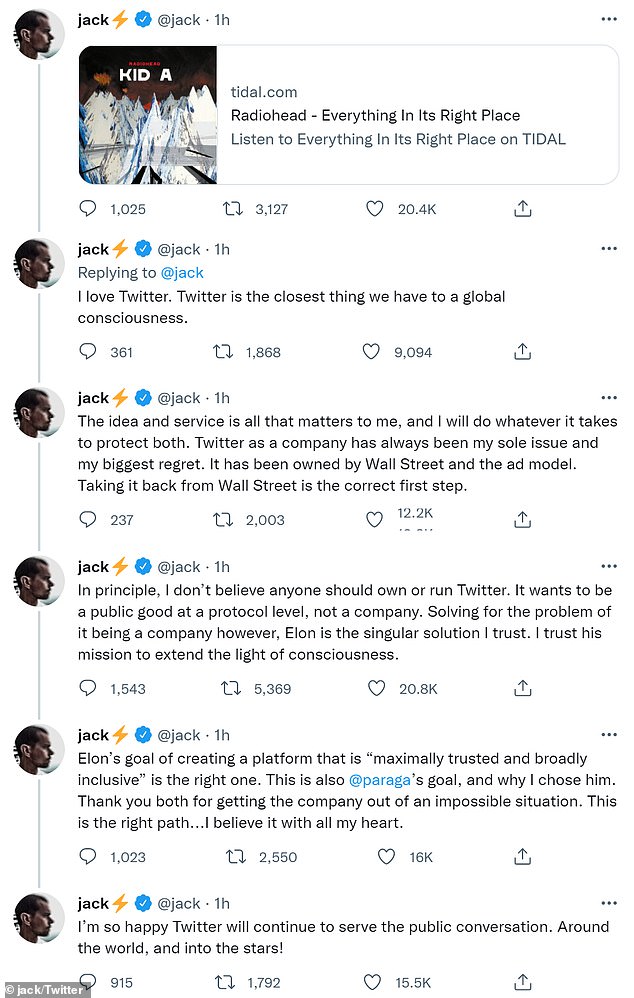Image resolution: width=634 pixels, height=998 pixels.
Task: Like the tweet about Elon being the singular solution
Action: [x=375, y=688]
